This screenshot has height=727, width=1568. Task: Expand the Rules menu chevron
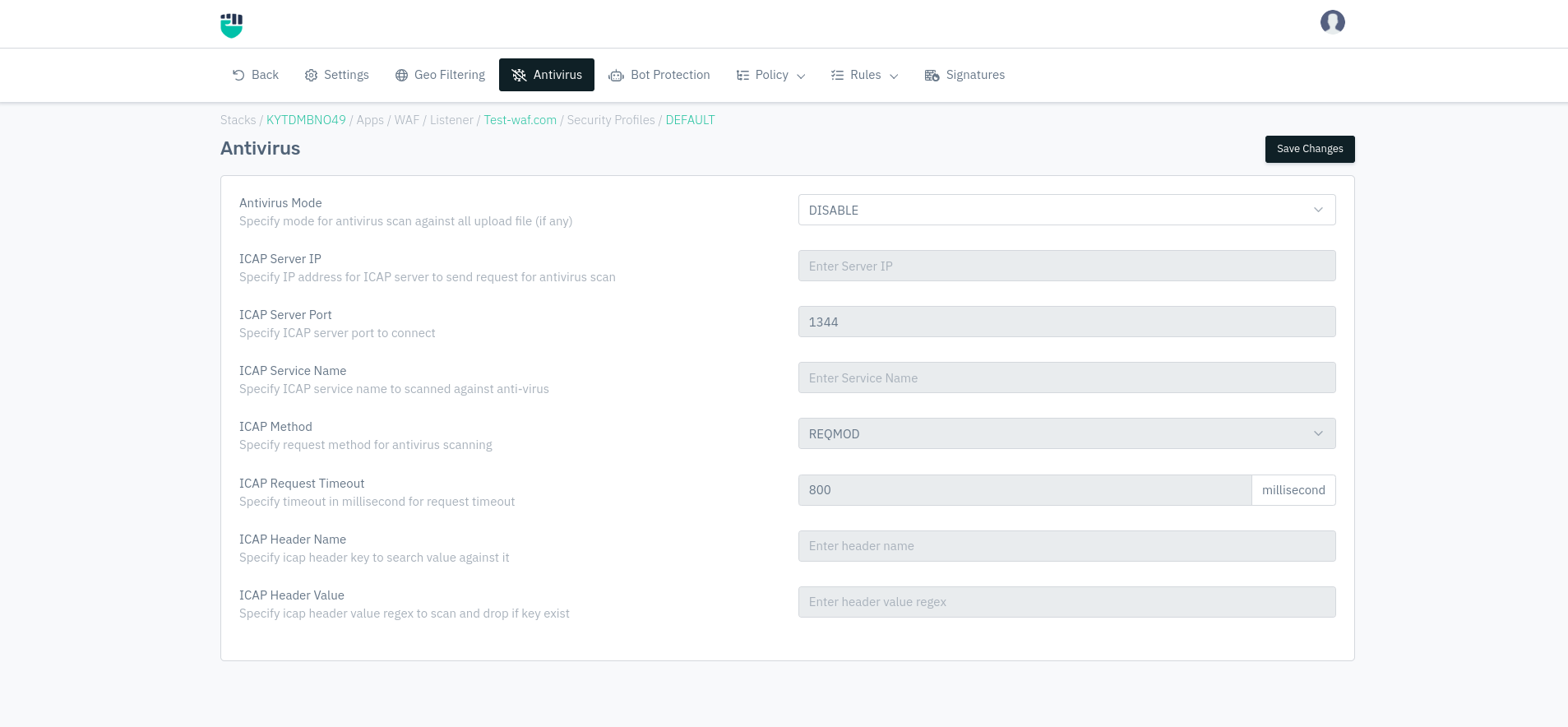894,76
